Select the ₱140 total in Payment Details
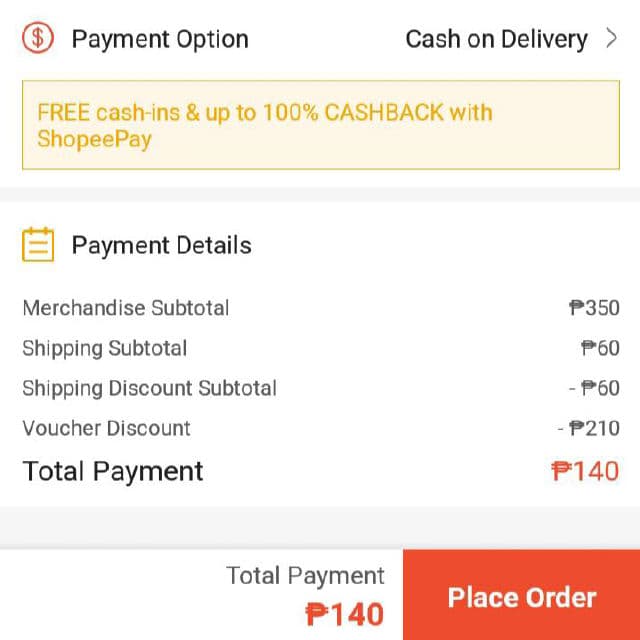640x640 pixels. pos(585,471)
